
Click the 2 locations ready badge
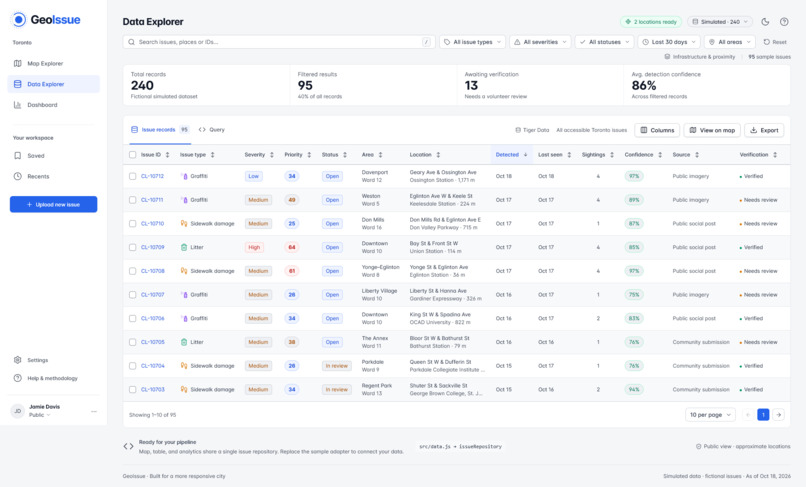651,22
